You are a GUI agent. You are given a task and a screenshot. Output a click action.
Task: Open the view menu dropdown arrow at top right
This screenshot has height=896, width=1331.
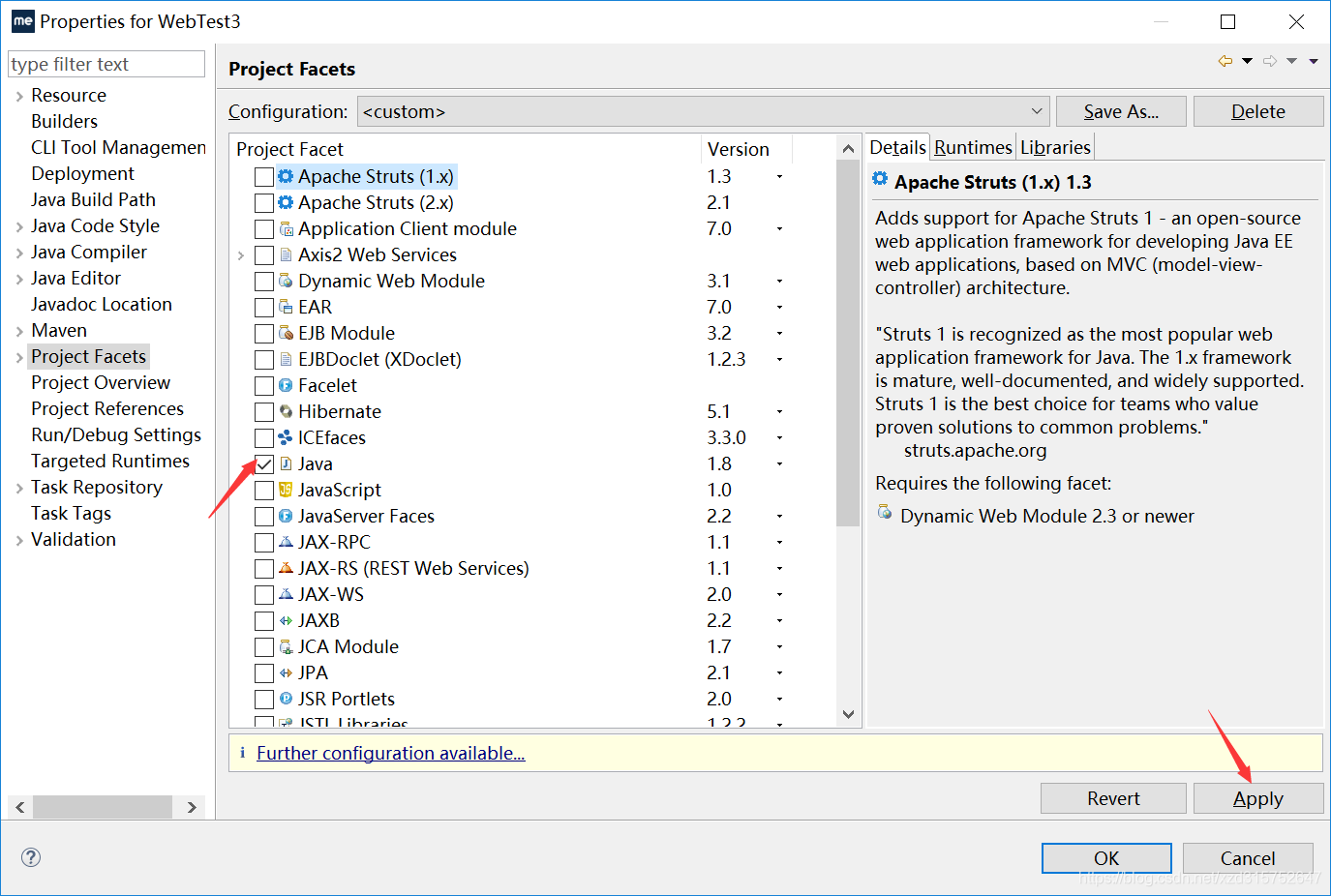pyautogui.click(x=1314, y=61)
